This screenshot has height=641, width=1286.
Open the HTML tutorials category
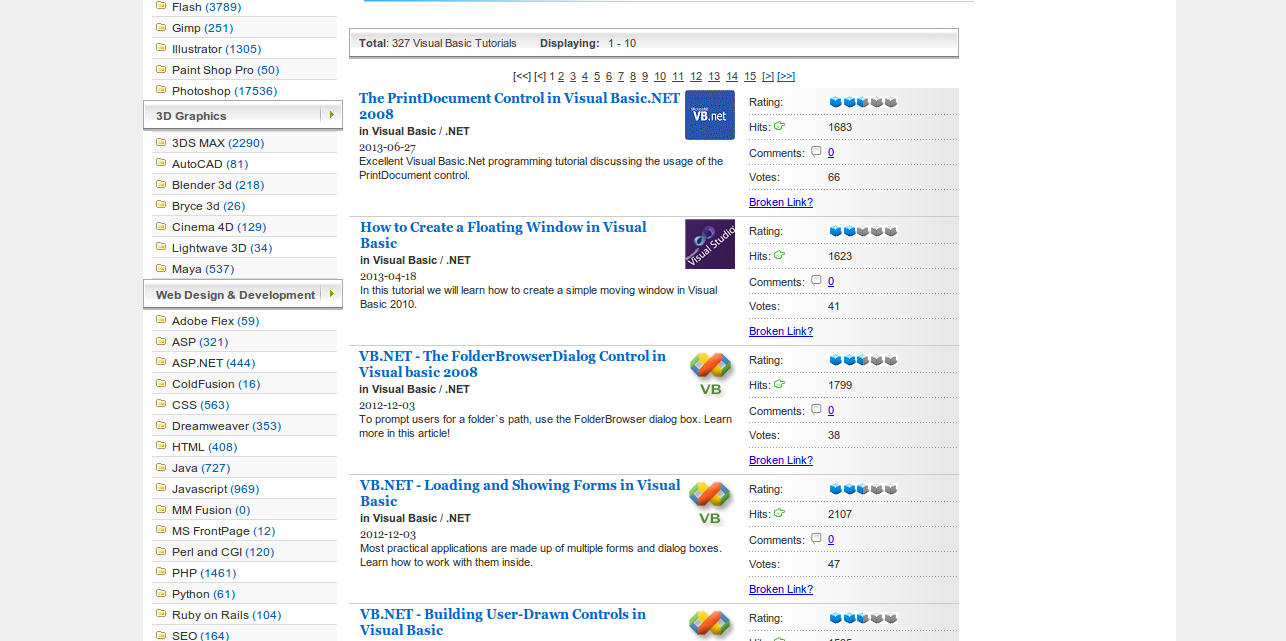point(205,447)
